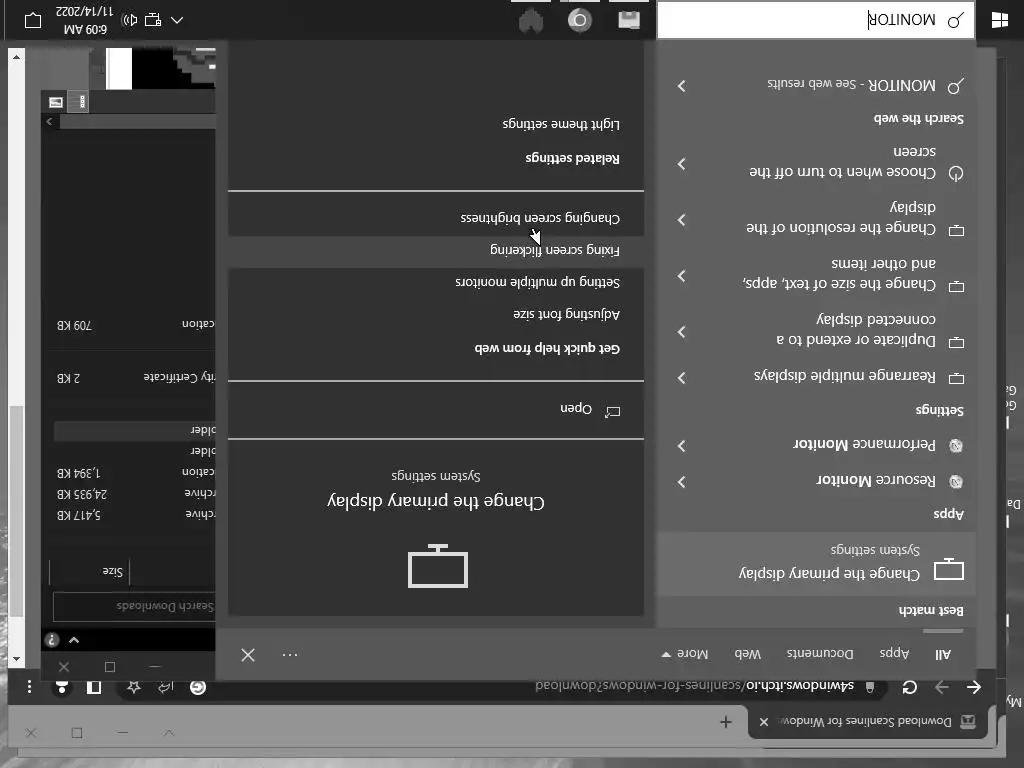Click Search Downloads field in File Explorer
1024x768 pixels.
134,607
